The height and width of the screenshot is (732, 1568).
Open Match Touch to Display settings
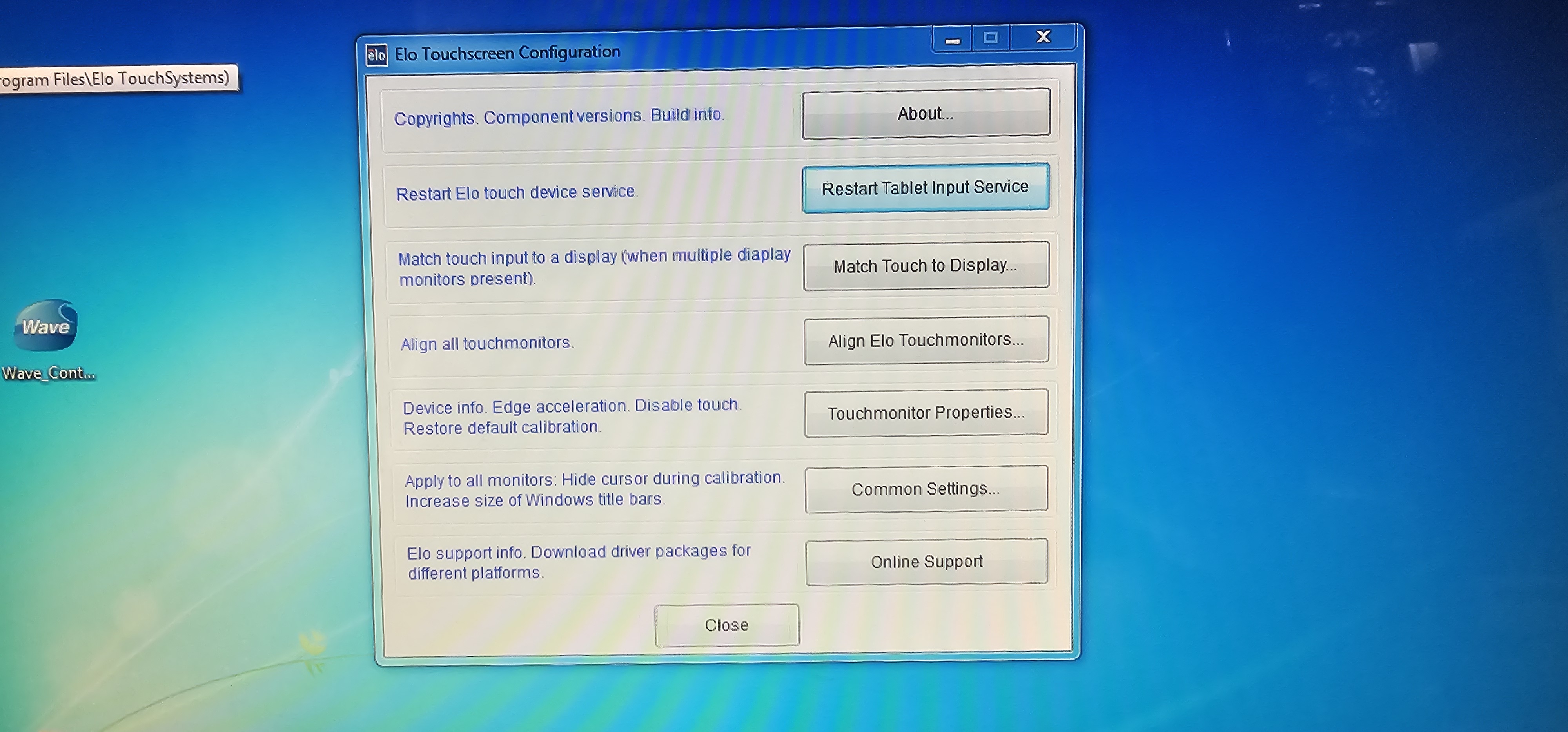926,265
